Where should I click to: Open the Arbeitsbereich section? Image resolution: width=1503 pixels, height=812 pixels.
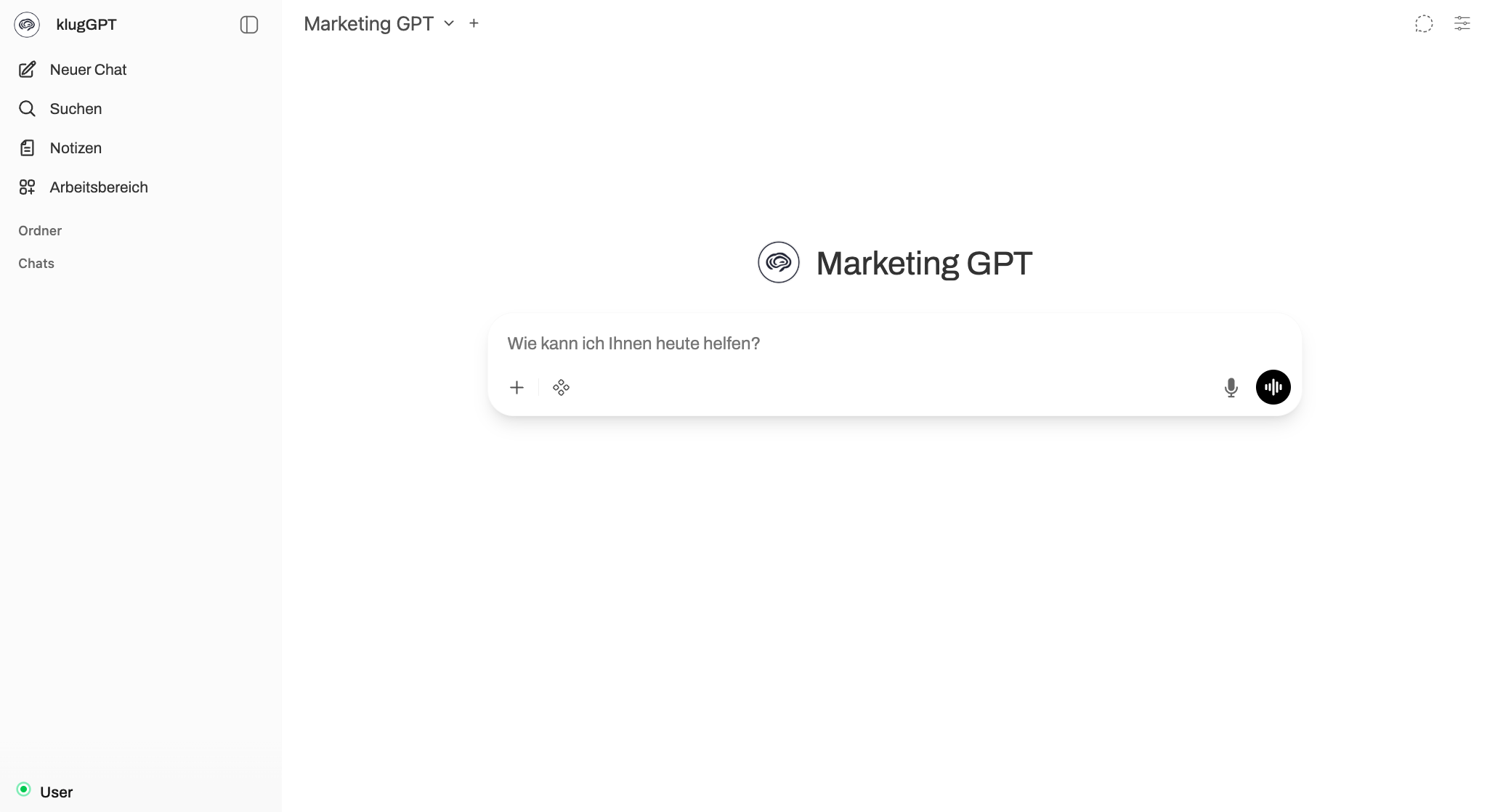pyautogui.click(x=99, y=187)
